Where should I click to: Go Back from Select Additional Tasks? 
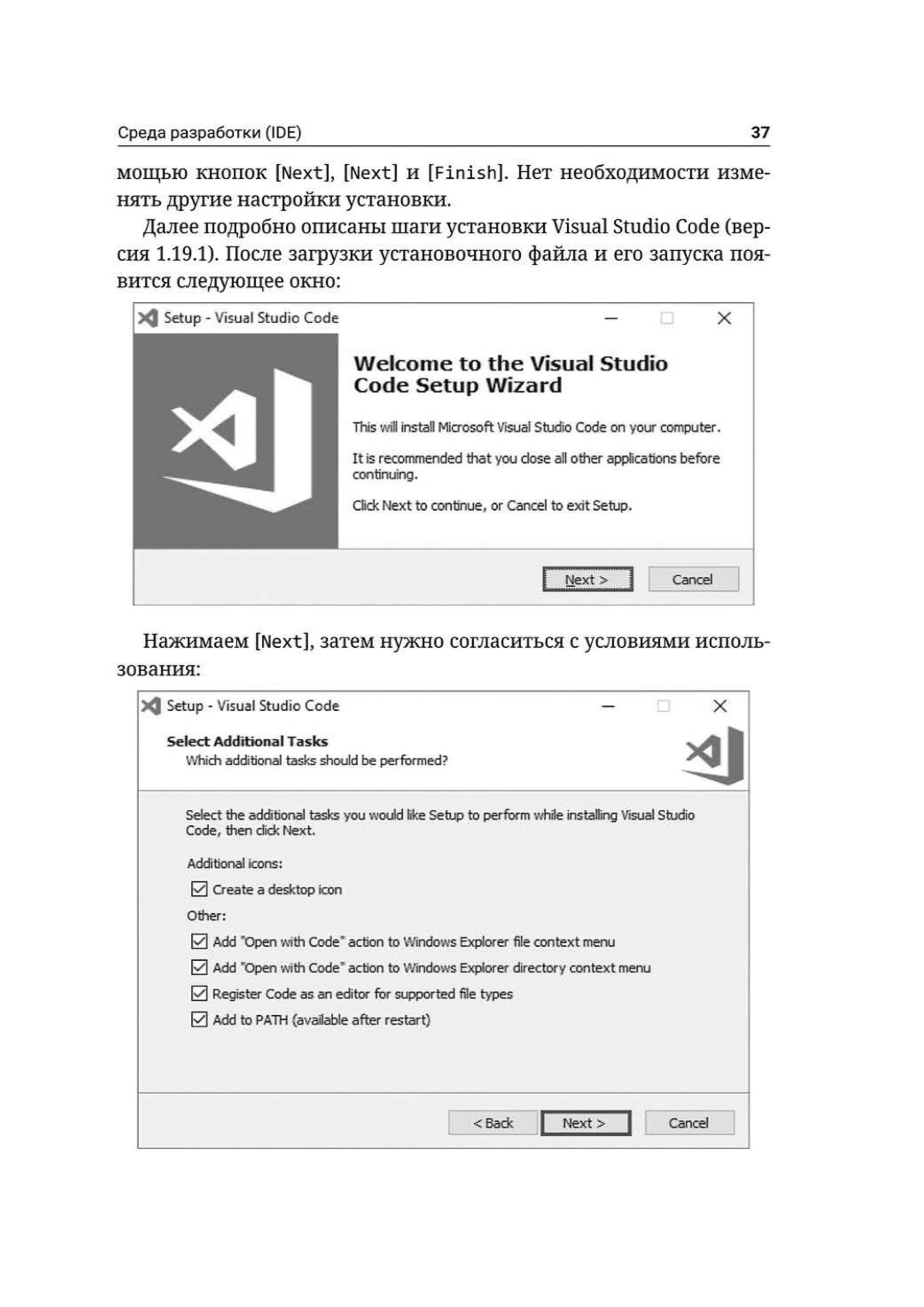tap(493, 1123)
